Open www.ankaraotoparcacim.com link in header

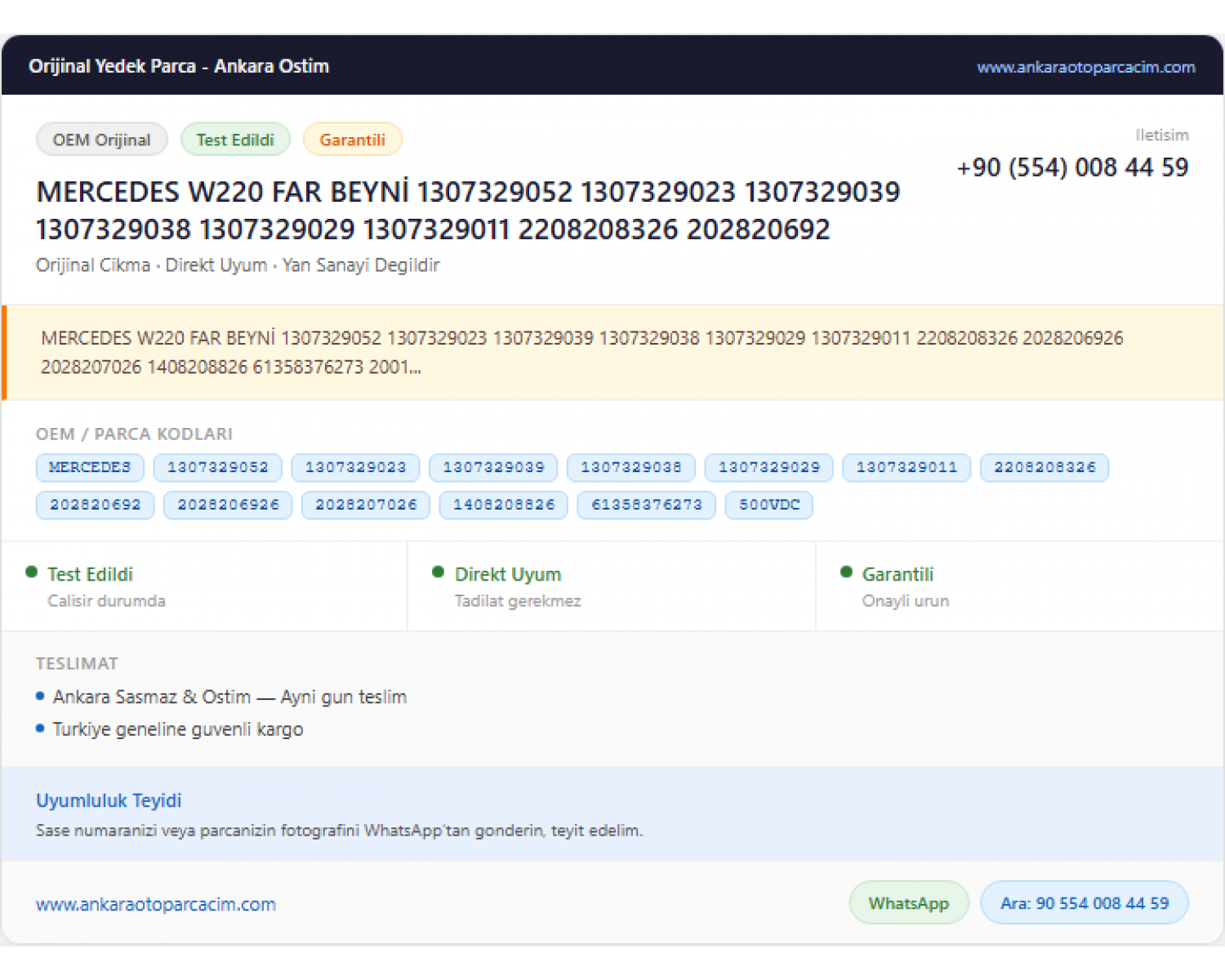pyautogui.click(x=1085, y=67)
